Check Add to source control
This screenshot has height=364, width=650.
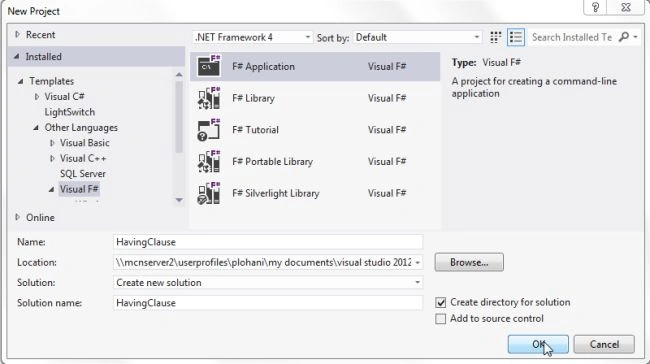(x=441, y=319)
